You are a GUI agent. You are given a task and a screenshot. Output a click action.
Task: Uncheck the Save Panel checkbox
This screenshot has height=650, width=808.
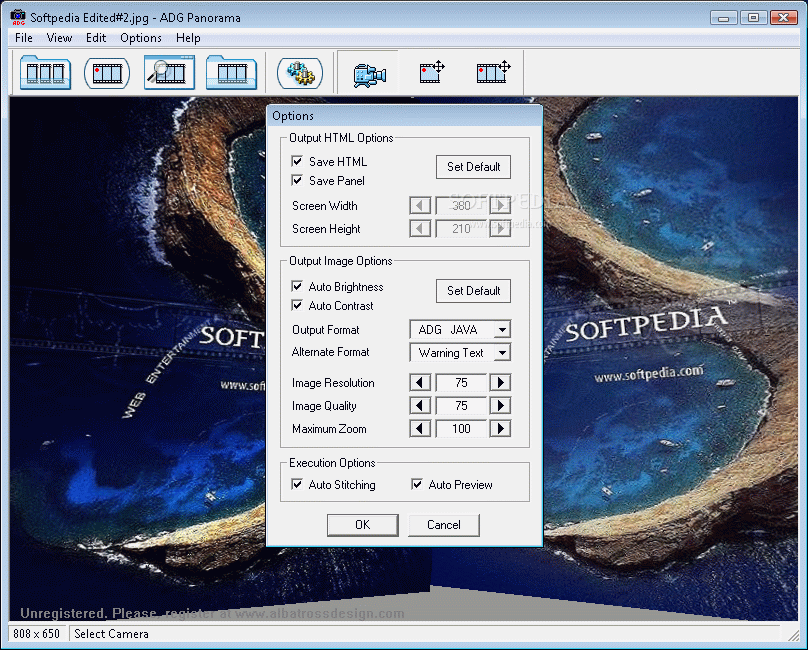click(297, 180)
